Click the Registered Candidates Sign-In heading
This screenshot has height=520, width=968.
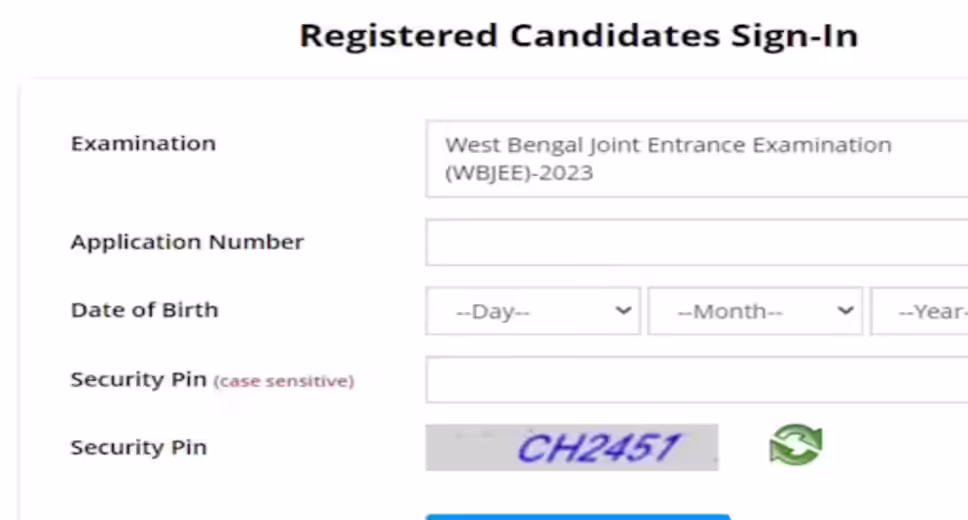coord(578,36)
